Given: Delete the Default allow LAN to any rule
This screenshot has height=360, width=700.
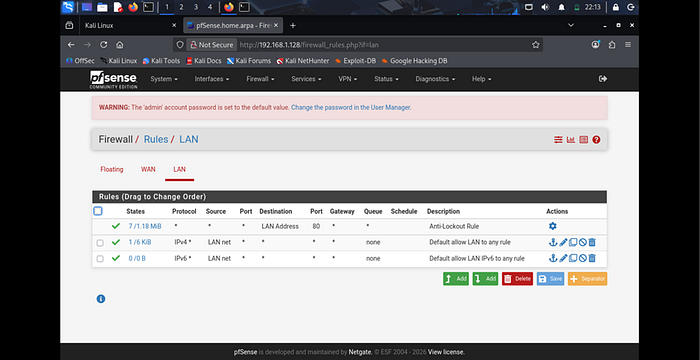Looking at the screenshot, I should pos(592,242).
